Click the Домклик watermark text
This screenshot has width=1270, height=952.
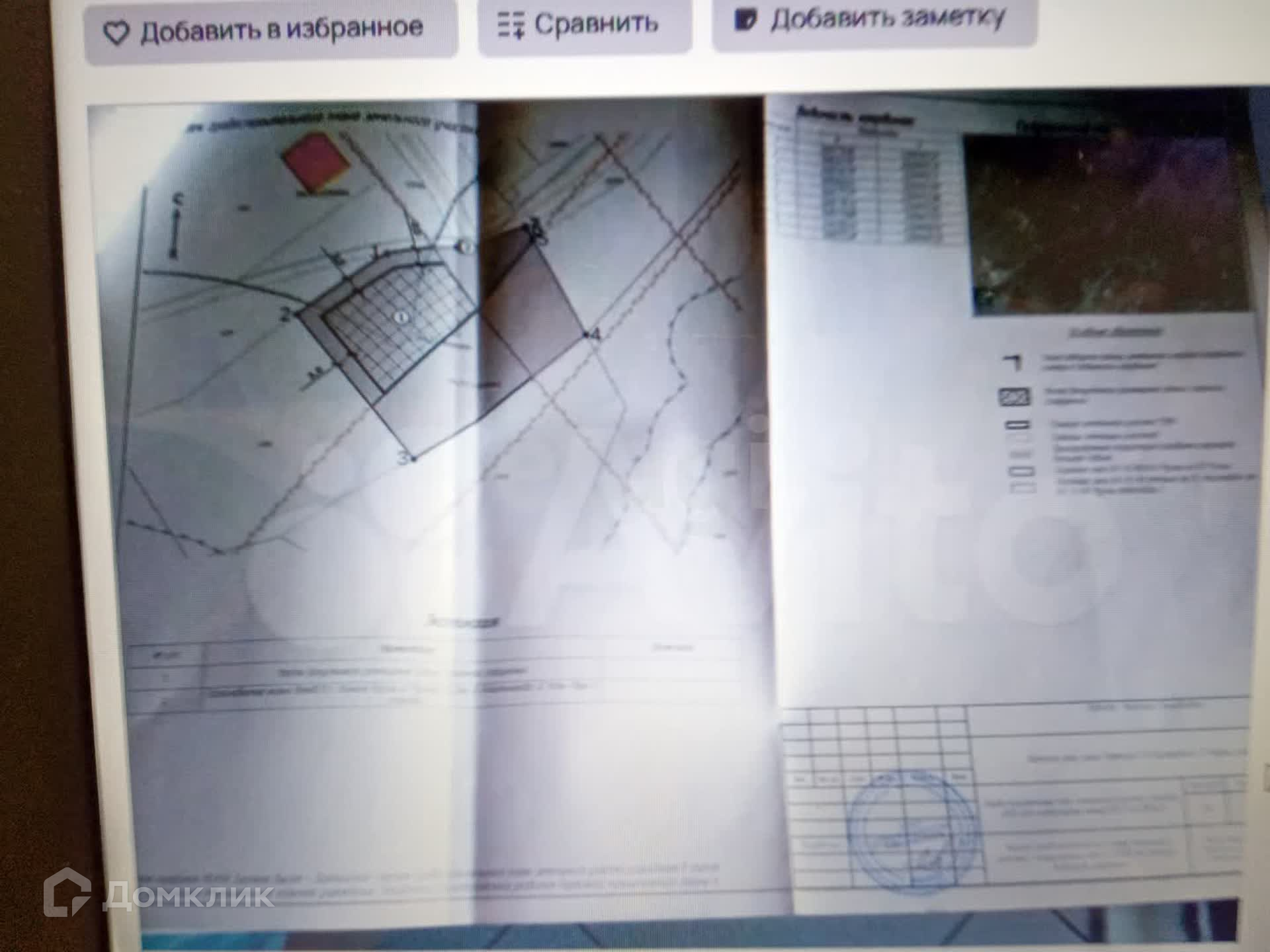tap(189, 896)
